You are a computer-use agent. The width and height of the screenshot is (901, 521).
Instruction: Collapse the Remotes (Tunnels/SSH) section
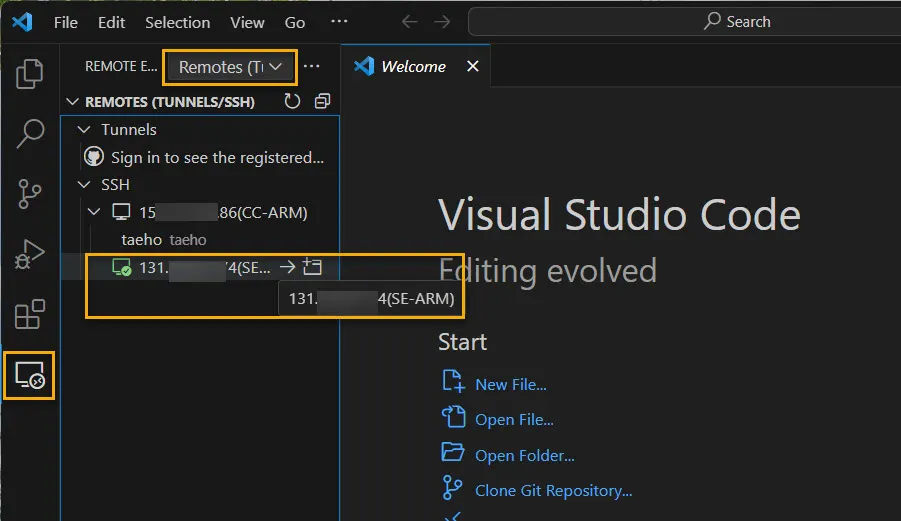72,102
